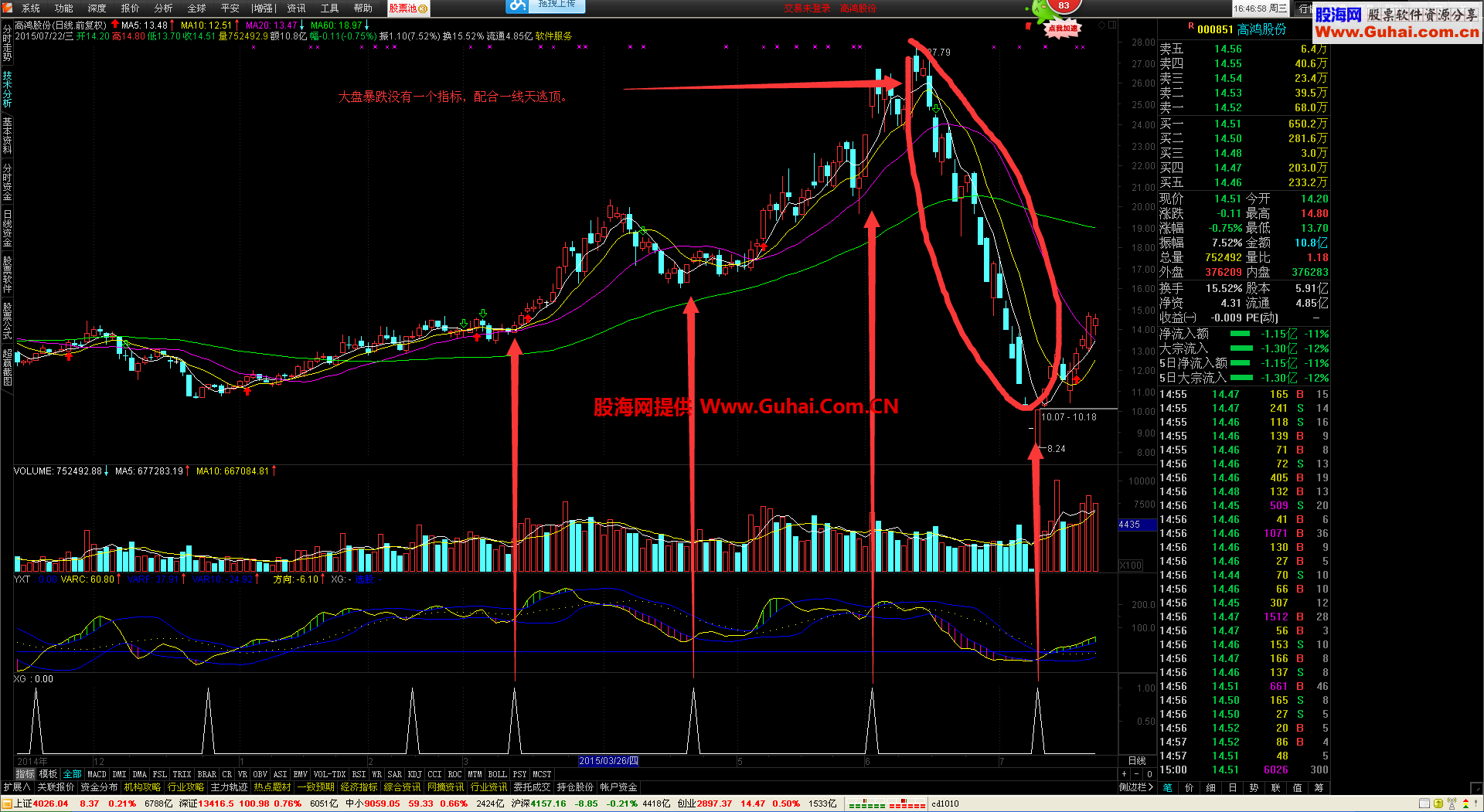Toggle the 指标 mode button

(x=26, y=774)
